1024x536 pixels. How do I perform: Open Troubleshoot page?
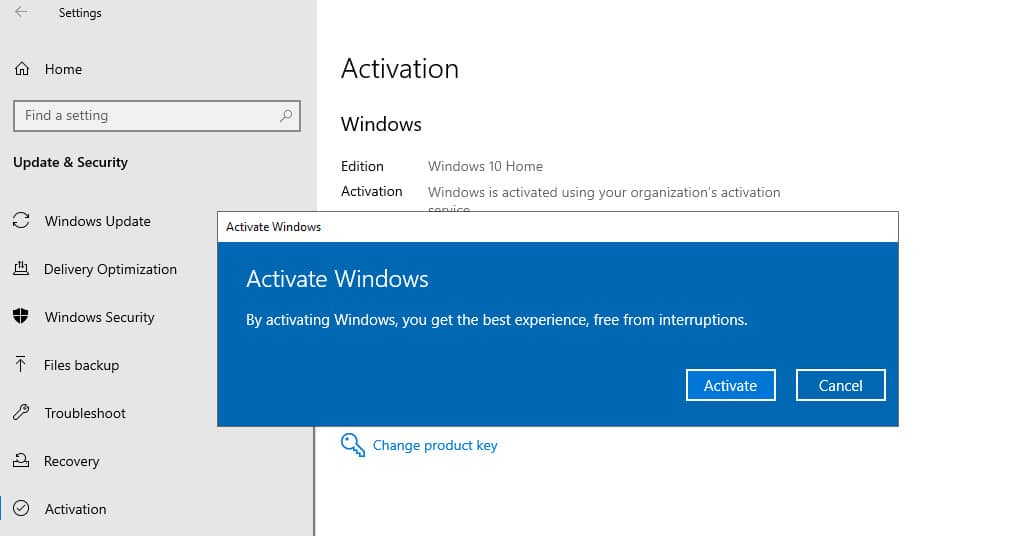tap(85, 413)
